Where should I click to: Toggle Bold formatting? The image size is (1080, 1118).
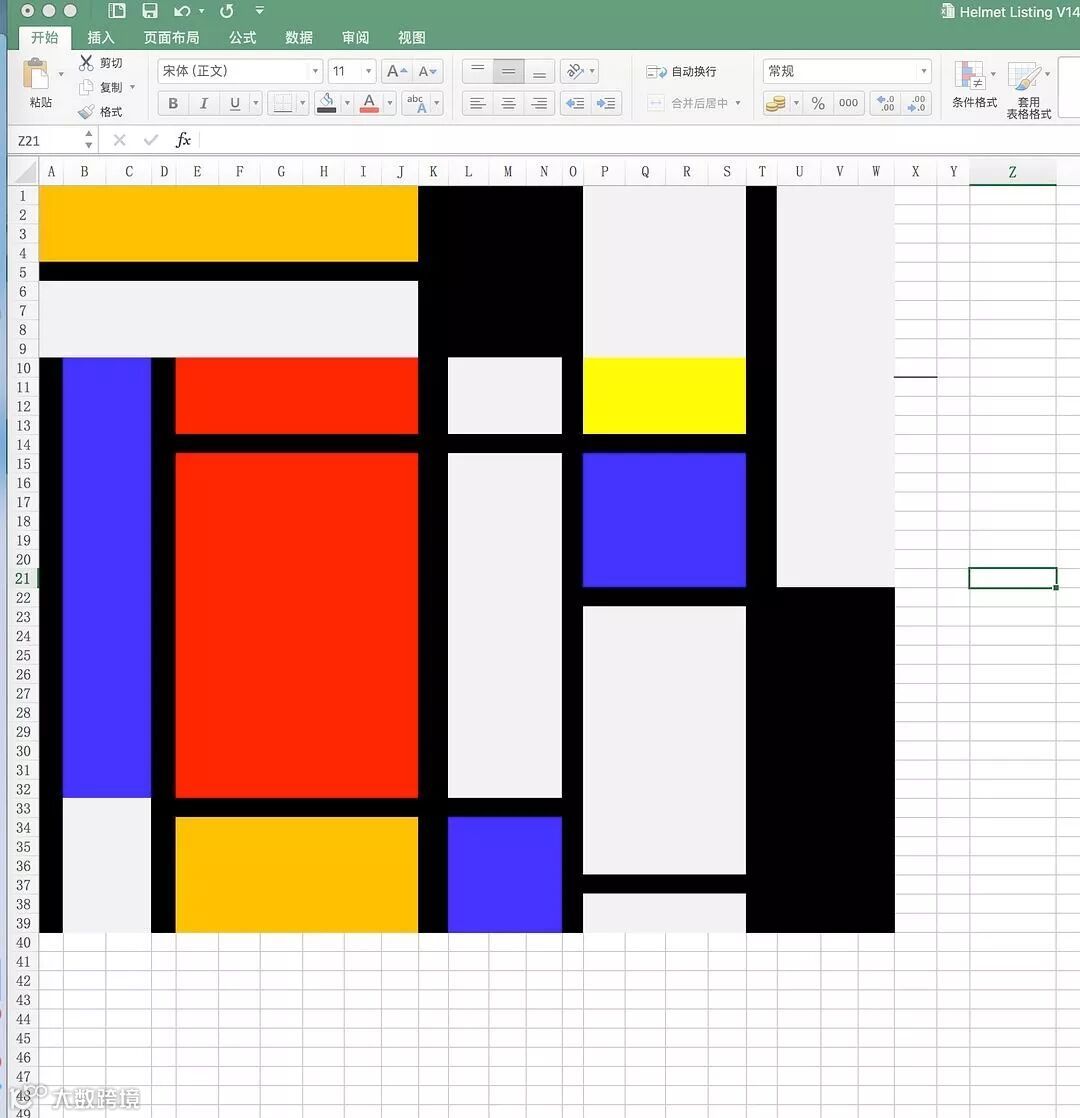[173, 103]
